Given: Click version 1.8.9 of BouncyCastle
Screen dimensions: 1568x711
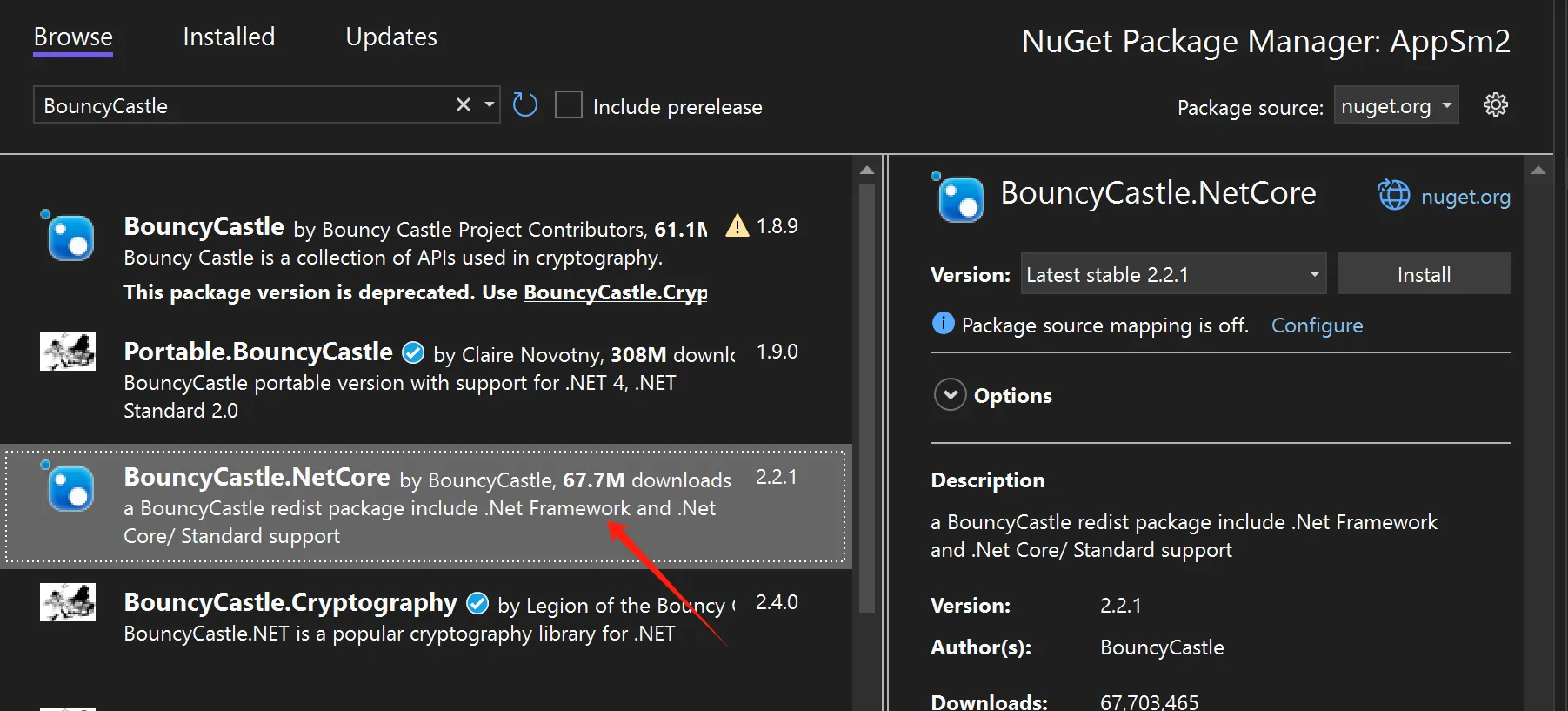Looking at the screenshot, I should pos(777,226).
